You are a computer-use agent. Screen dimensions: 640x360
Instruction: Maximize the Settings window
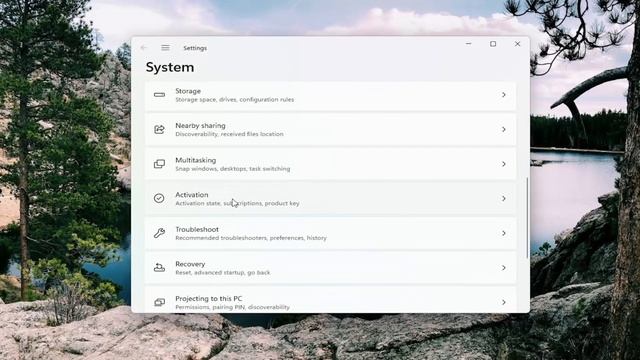tap(493, 44)
